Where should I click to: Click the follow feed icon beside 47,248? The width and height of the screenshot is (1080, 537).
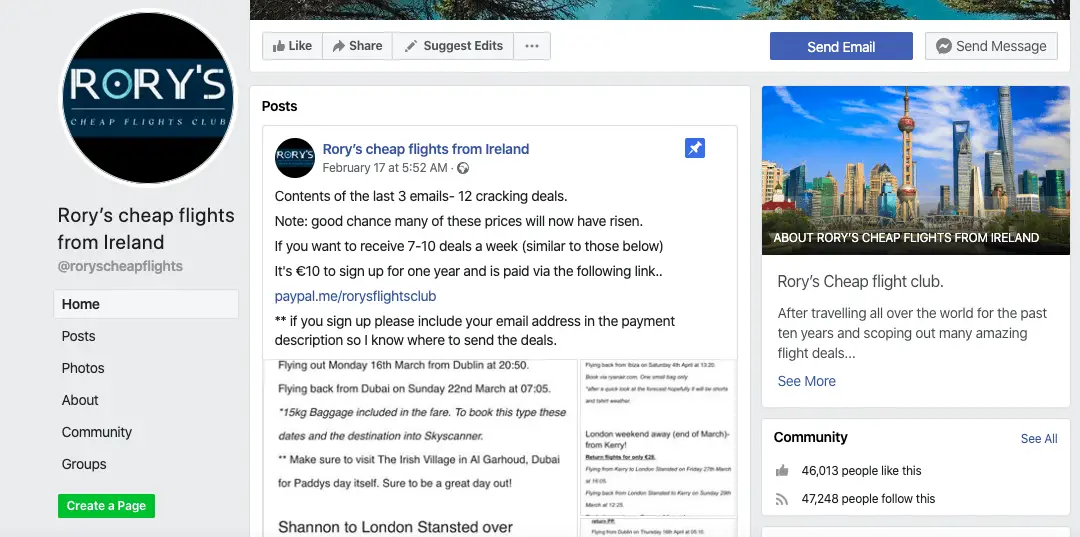pyautogui.click(x=782, y=499)
